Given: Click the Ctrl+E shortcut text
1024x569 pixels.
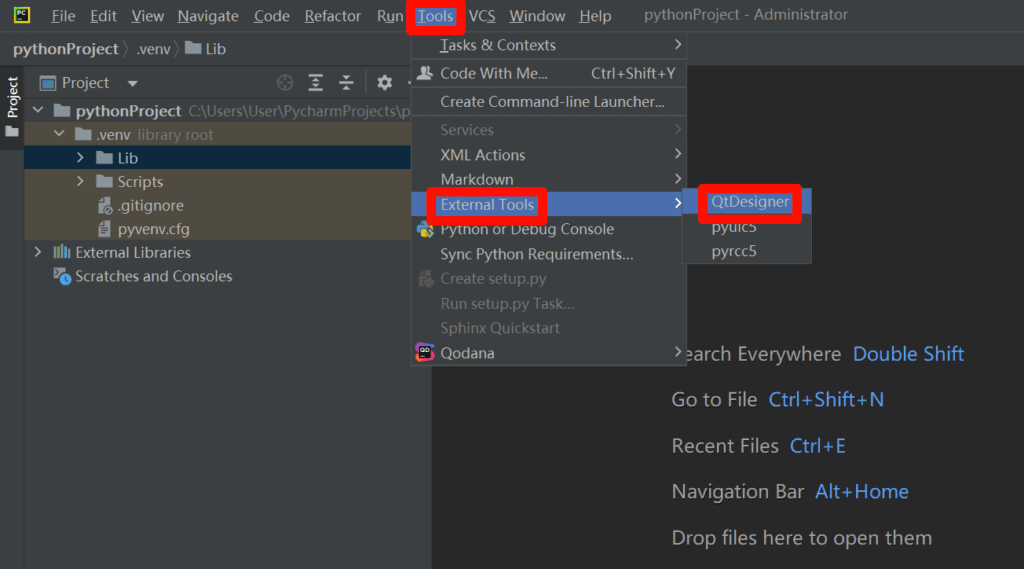Looking at the screenshot, I should click(818, 446).
